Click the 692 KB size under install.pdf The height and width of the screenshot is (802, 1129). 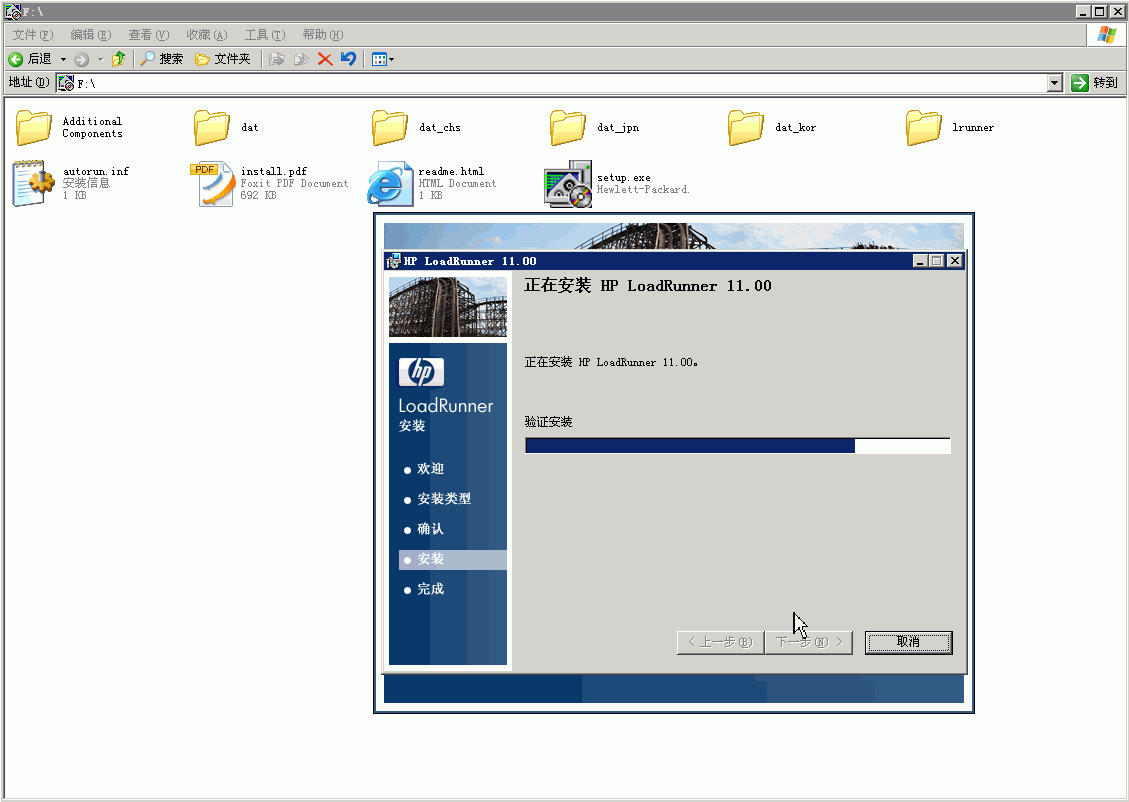coord(258,195)
